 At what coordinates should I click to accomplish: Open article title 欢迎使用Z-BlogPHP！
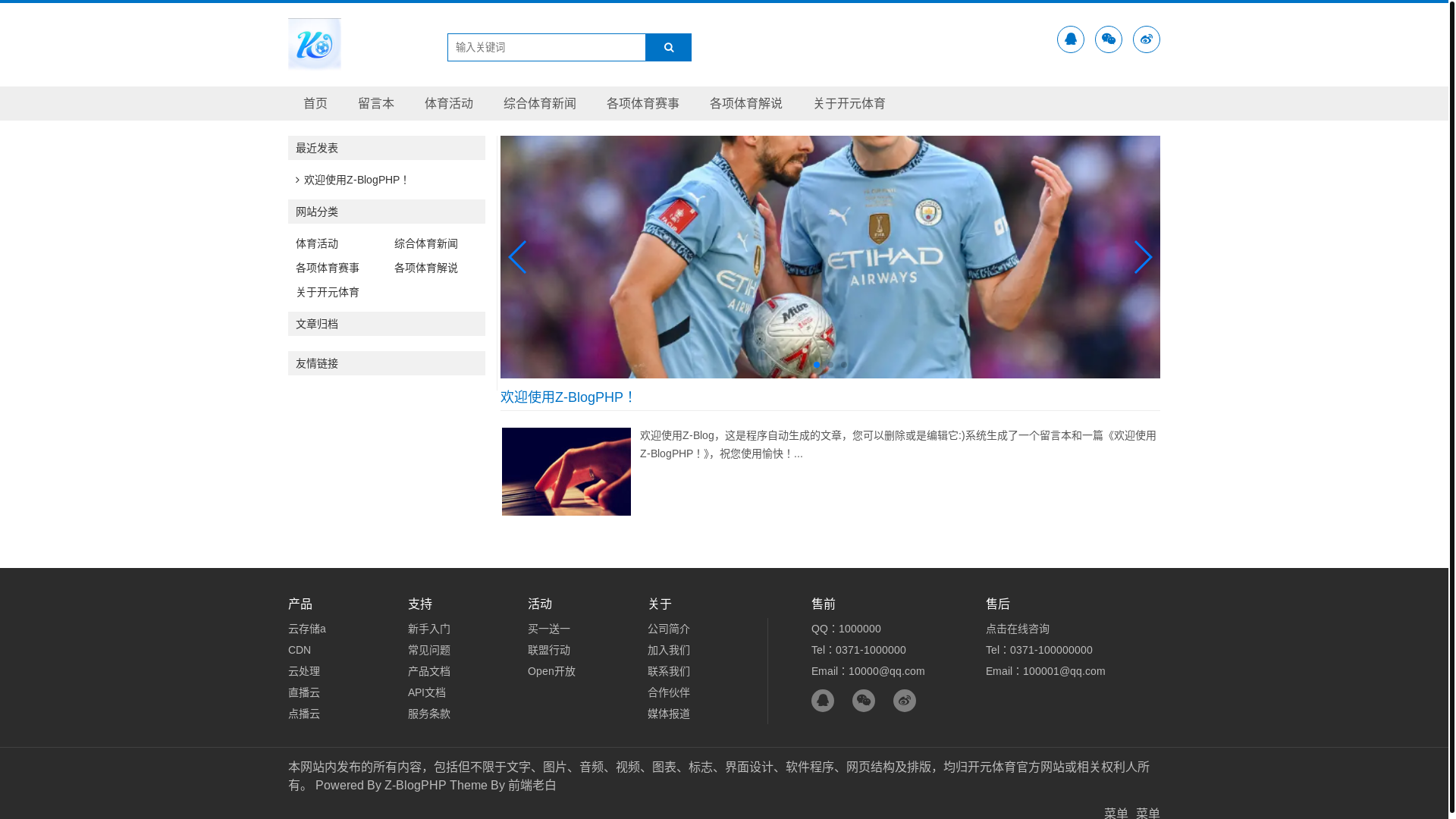click(x=567, y=397)
